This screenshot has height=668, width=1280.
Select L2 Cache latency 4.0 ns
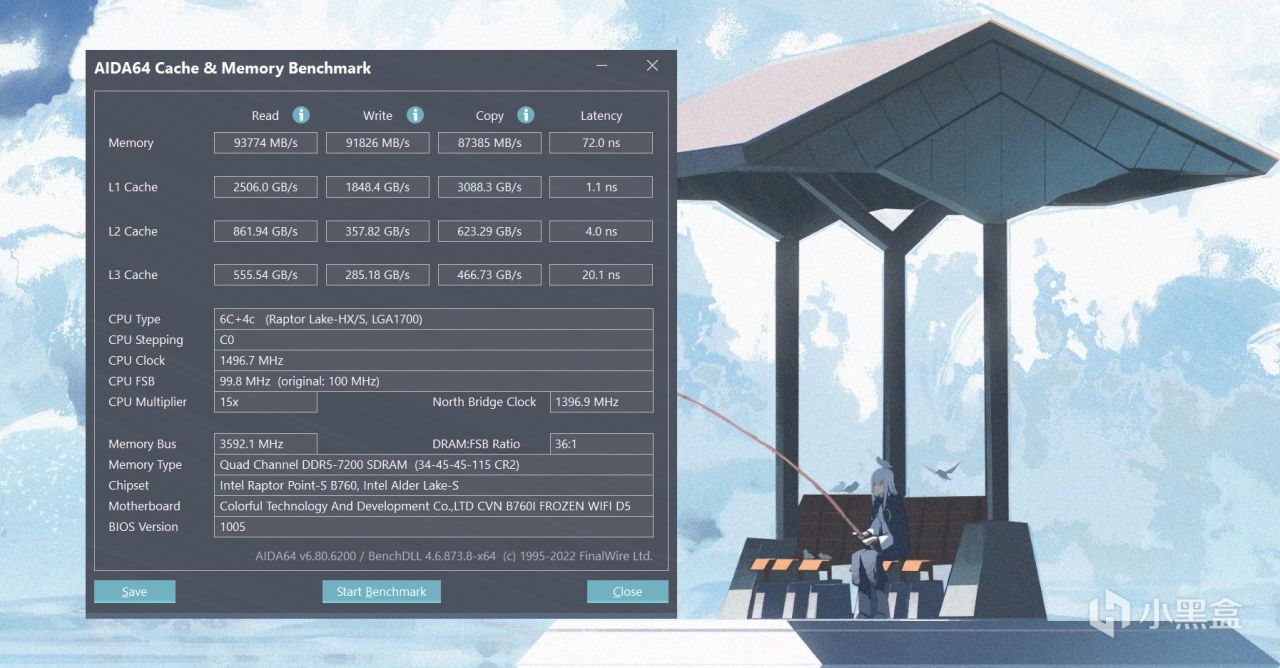[x=601, y=231]
